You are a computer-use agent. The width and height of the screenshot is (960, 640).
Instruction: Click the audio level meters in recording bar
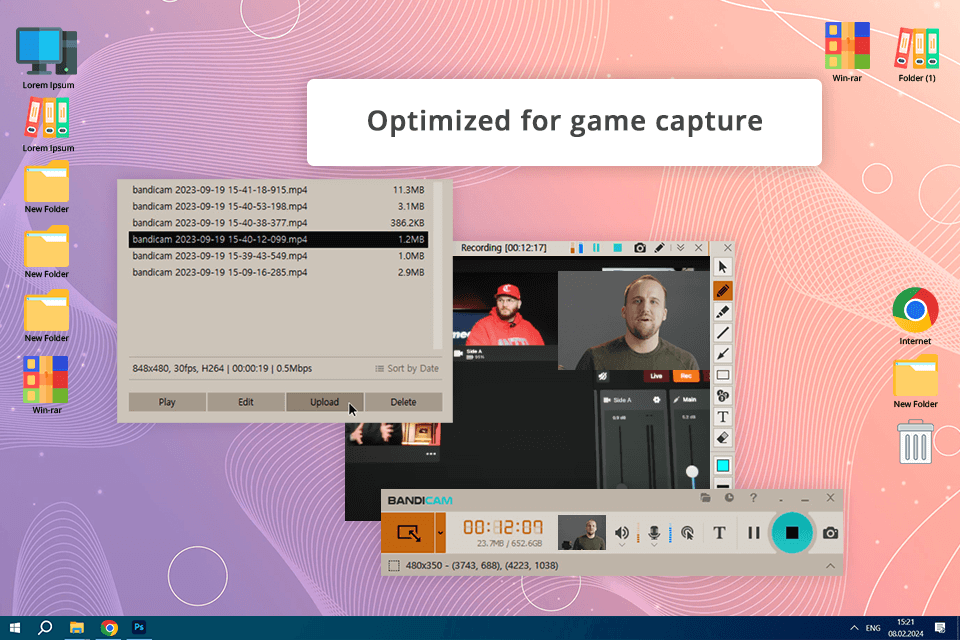click(x=576, y=248)
